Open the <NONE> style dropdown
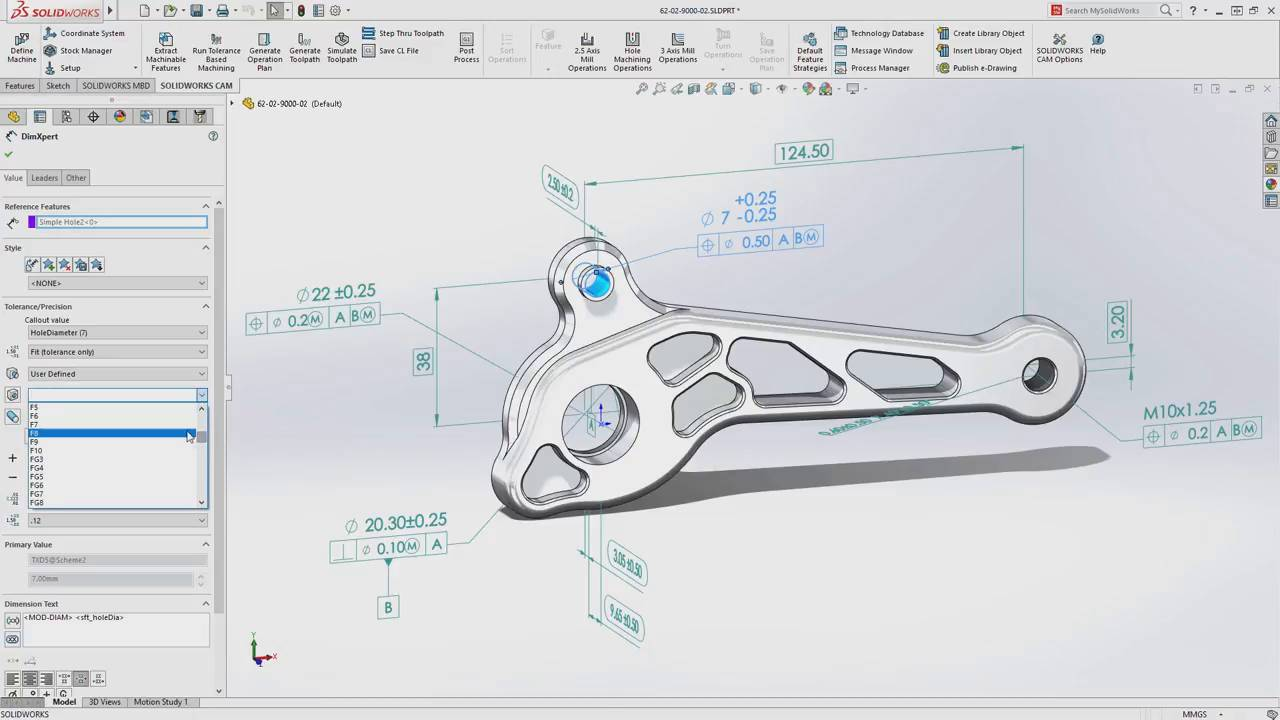The height and width of the screenshot is (720, 1280). click(117, 283)
